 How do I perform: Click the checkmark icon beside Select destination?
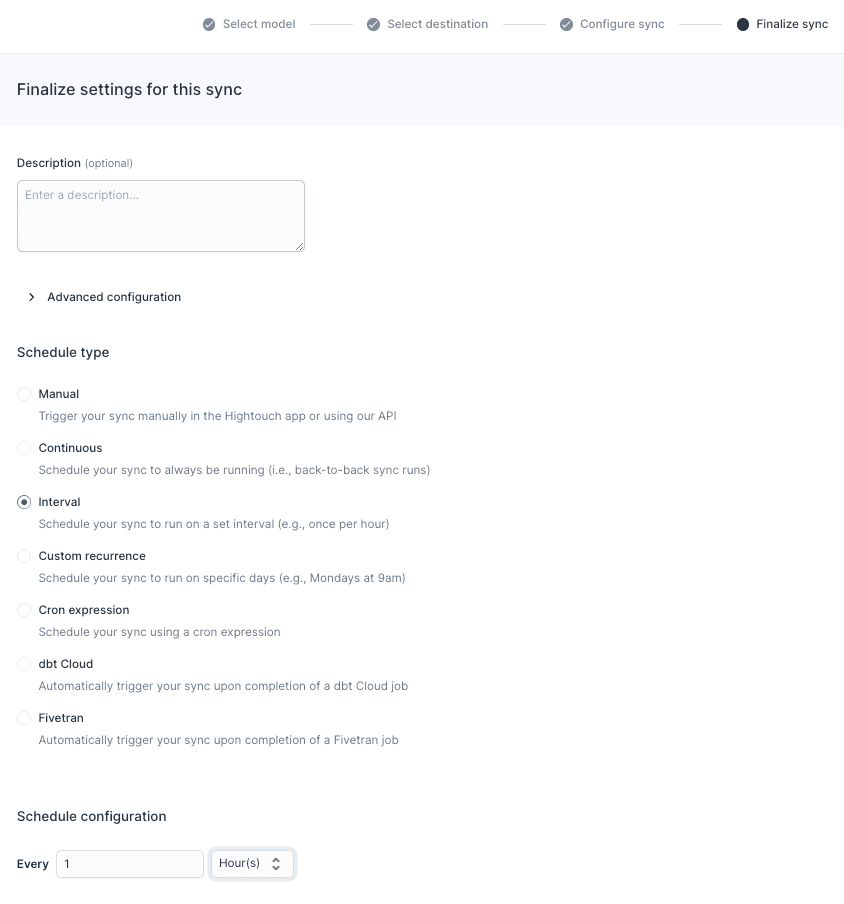pyautogui.click(x=373, y=24)
